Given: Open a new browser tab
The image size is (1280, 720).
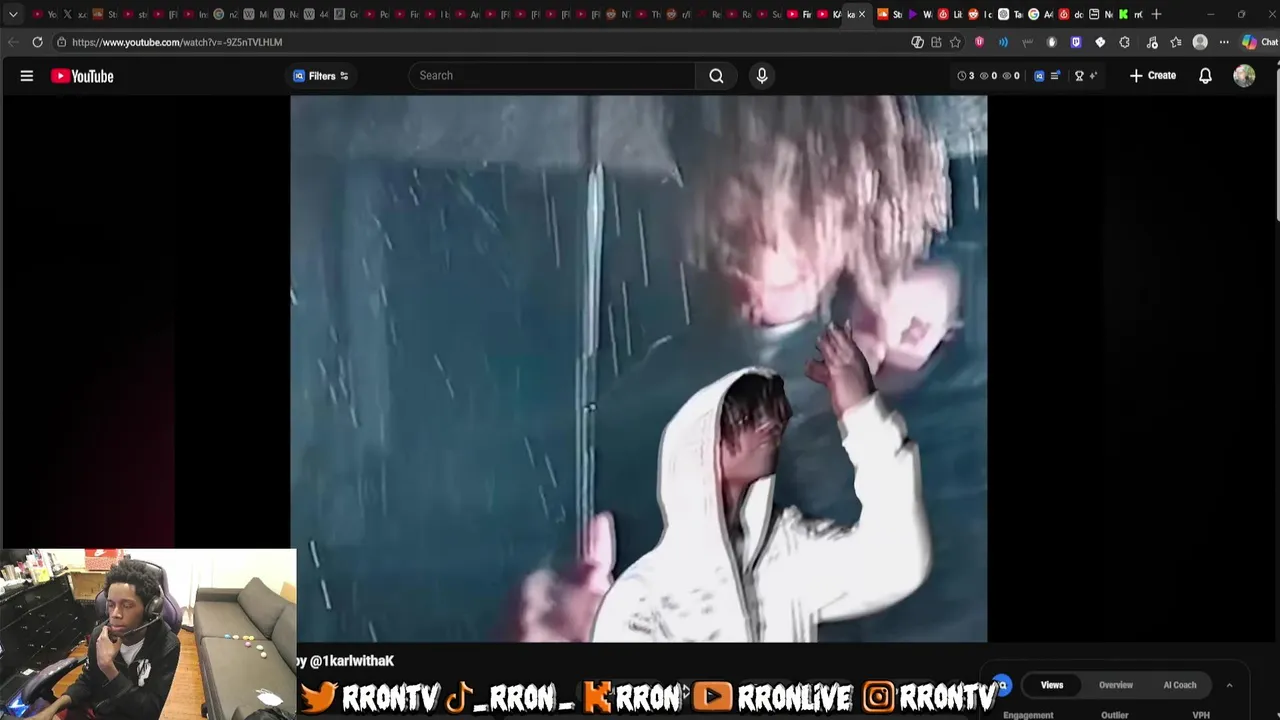Looking at the screenshot, I should pyautogui.click(x=1156, y=14).
